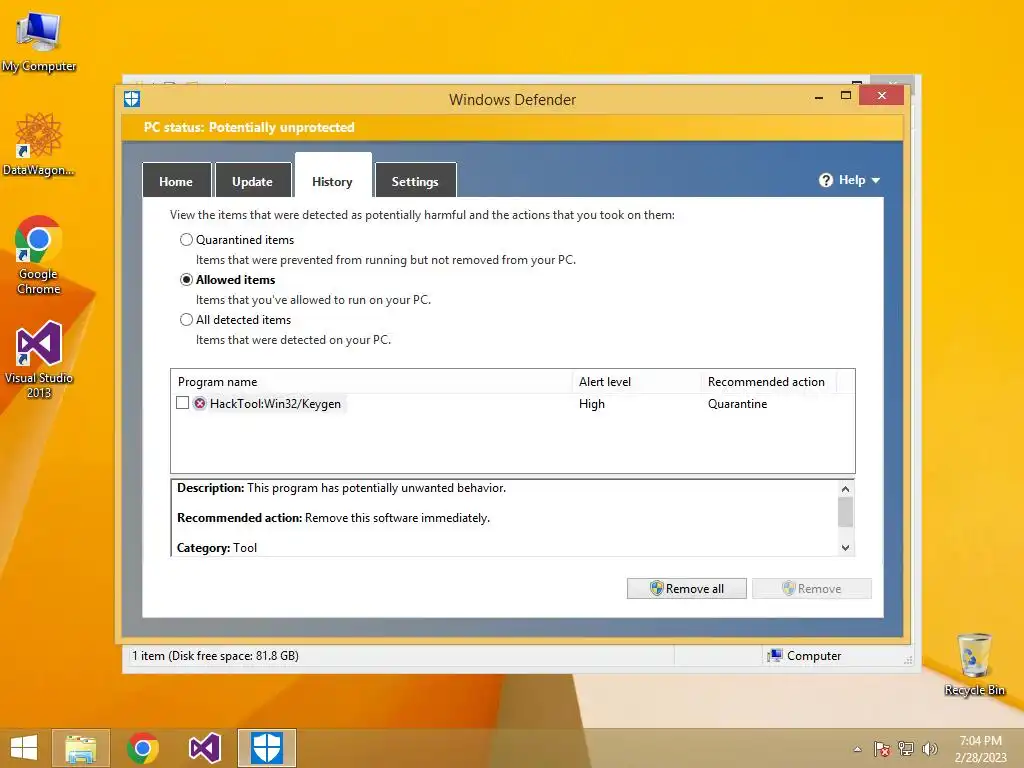Click the 1 item disk free space status text
This screenshot has height=768, width=1024.
(216, 656)
